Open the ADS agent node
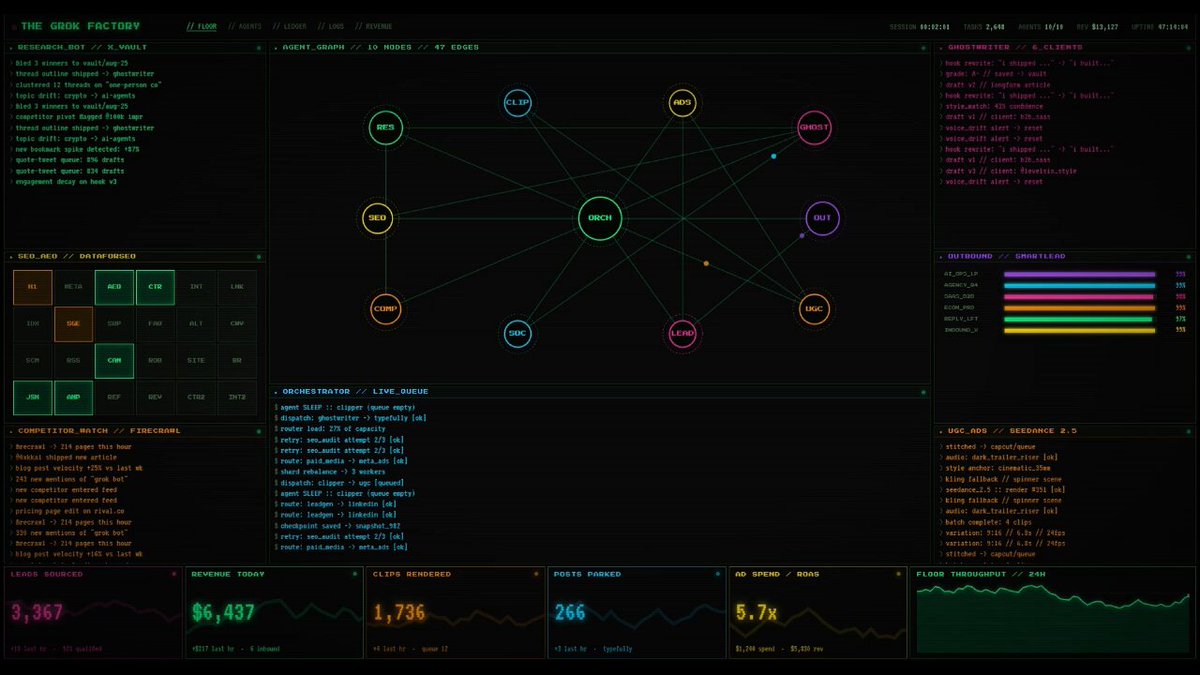Viewport: 1200px width, 675px height. 682,102
